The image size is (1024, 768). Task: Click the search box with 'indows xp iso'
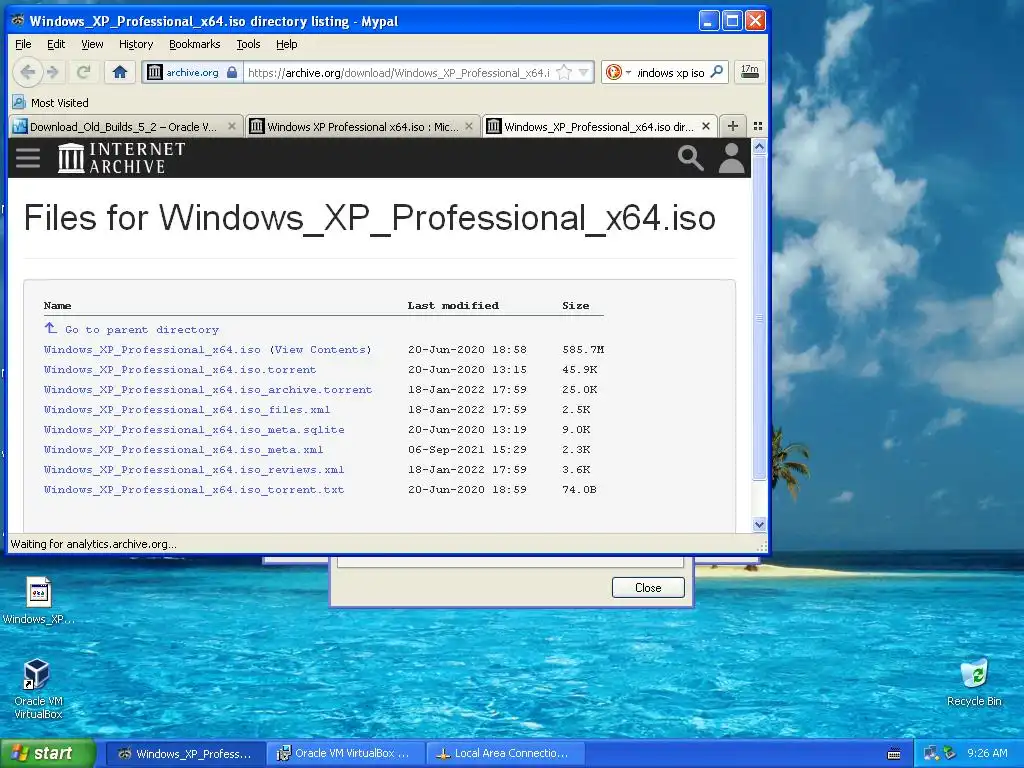[x=671, y=72]
